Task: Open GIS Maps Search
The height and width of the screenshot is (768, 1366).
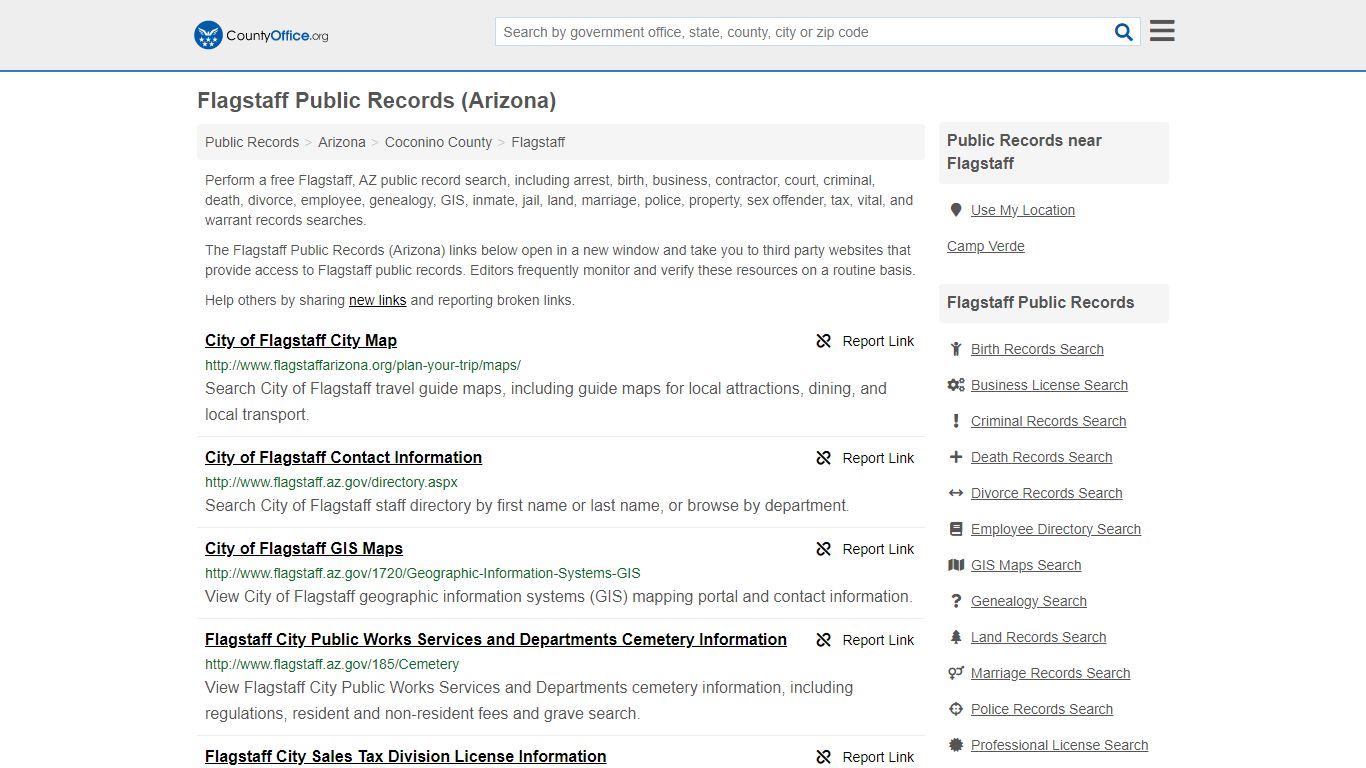Action: click(1026, 565)
